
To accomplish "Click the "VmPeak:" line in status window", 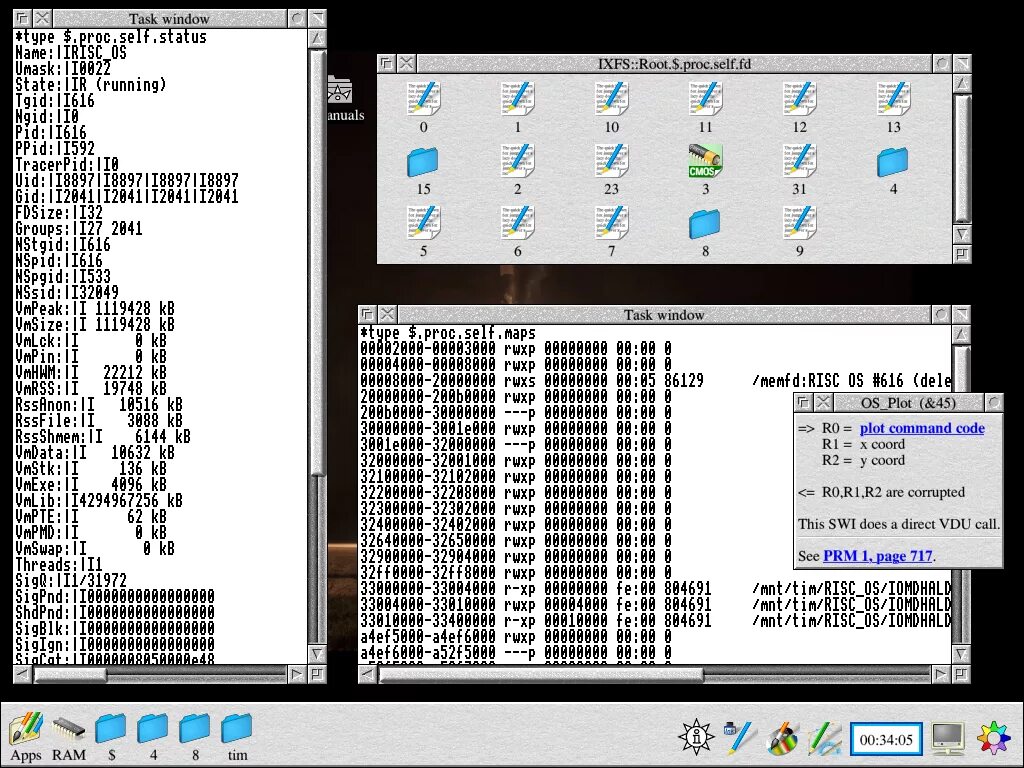I will click(x=95, y=309).
